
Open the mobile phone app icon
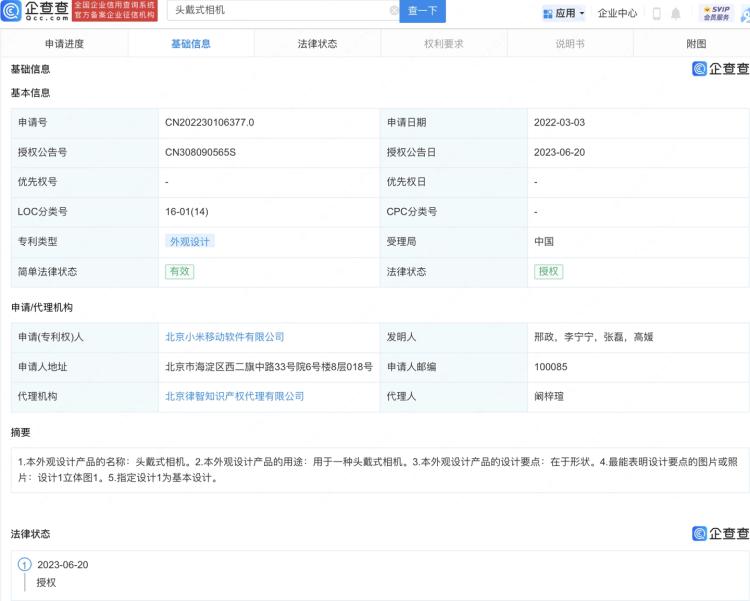657,13
